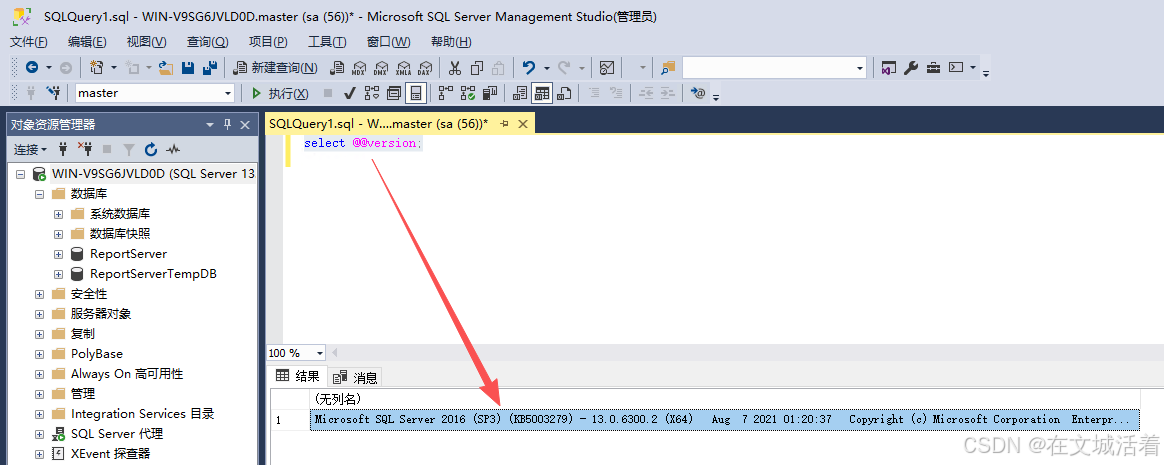Image resolution: width=1164 pixels, height=465 pixels.
Task: Click the new project icon
Action: 97,68
